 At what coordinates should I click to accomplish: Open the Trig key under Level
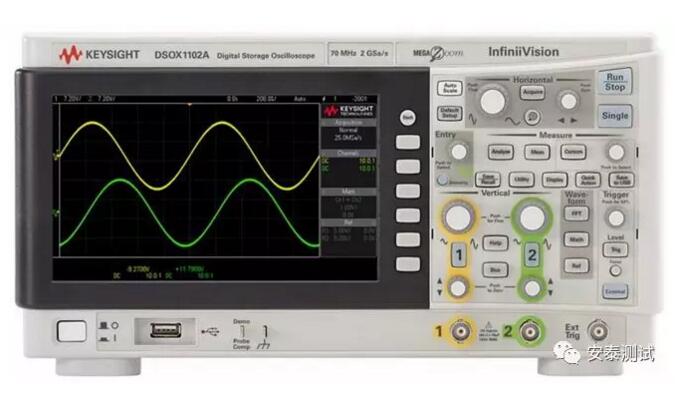tap(615, 250)
